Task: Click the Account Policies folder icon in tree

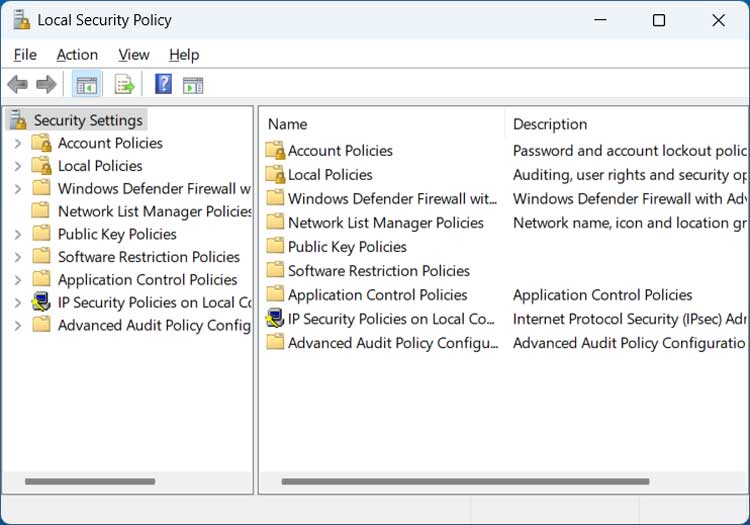Action: 41,142
